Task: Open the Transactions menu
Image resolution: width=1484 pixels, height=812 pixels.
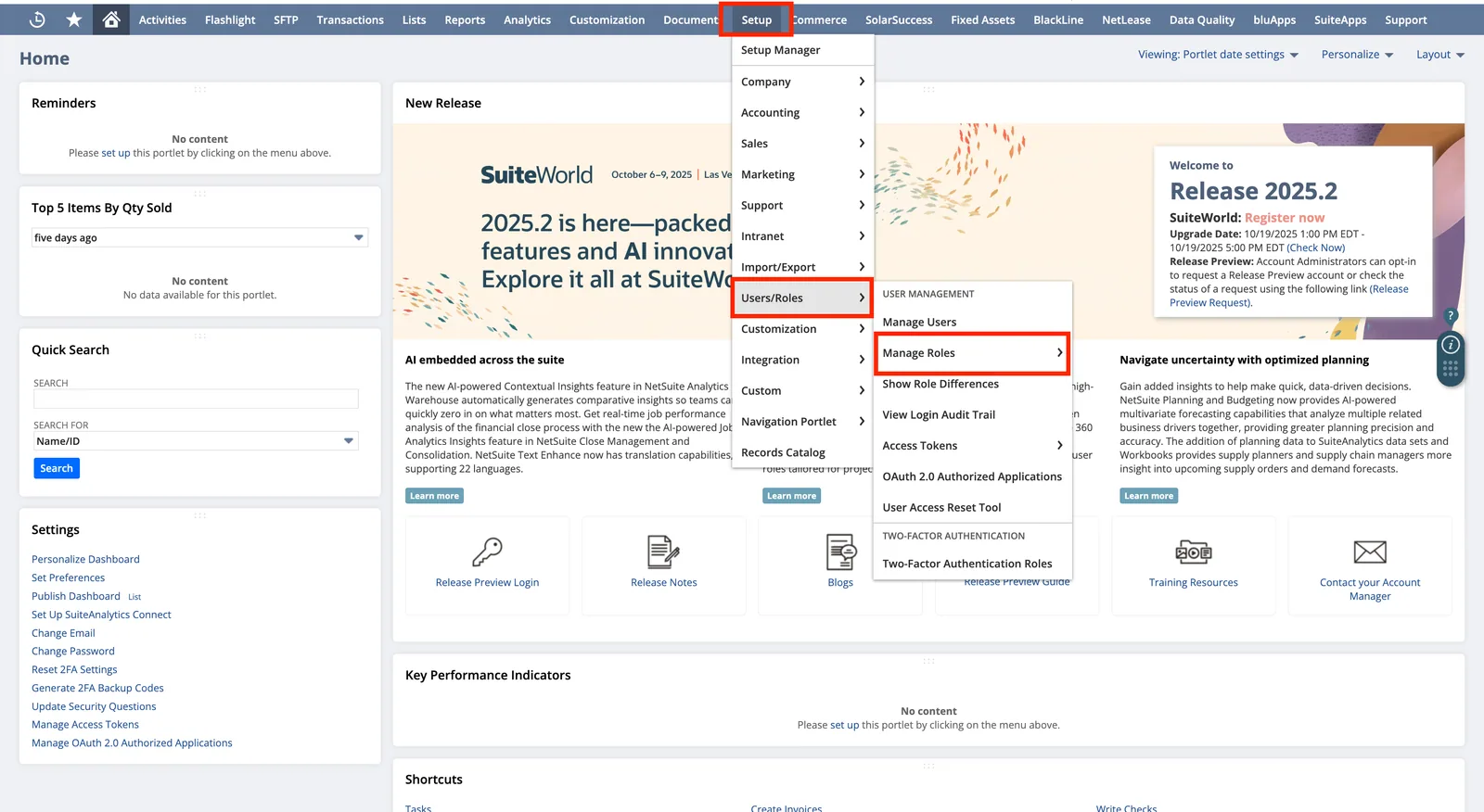Action: tap(350, 19)
